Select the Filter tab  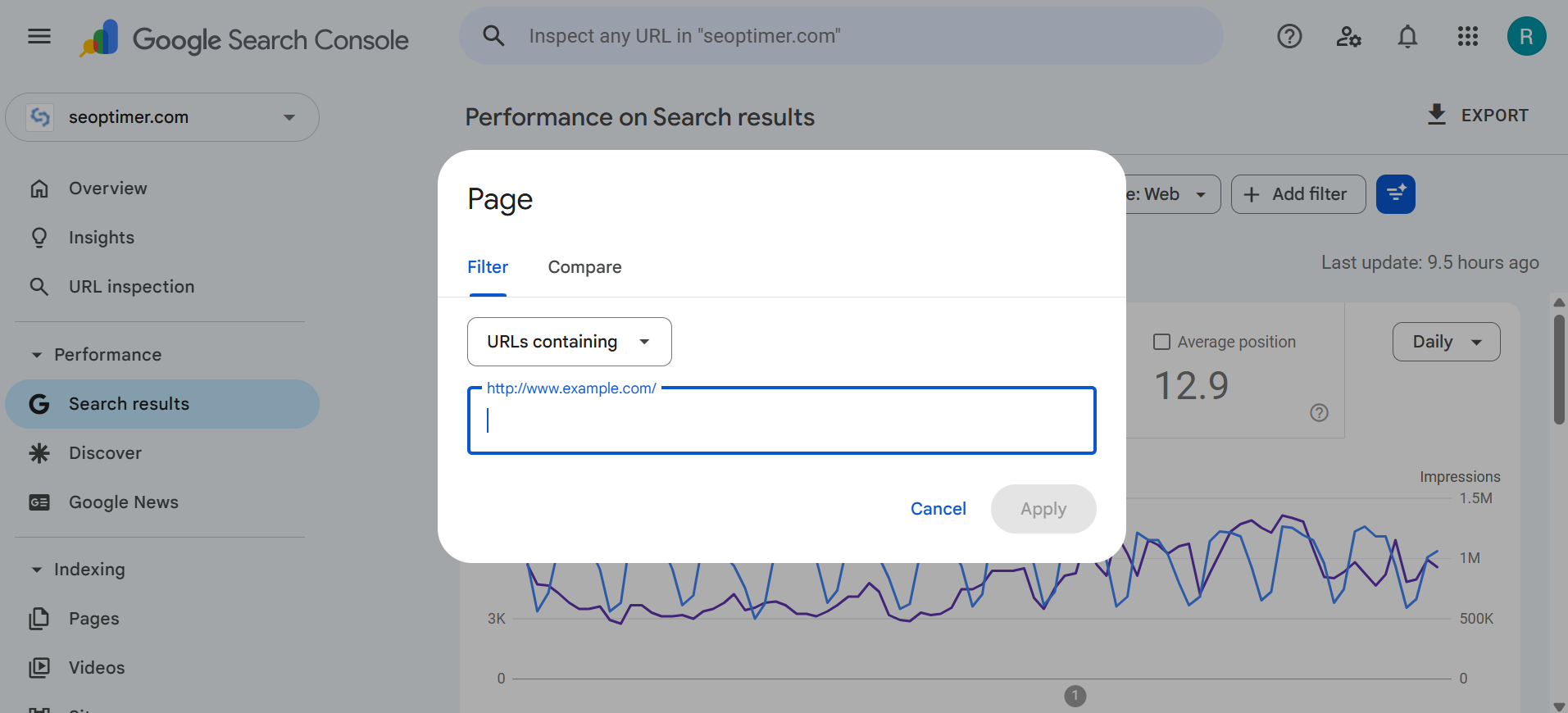[x=488, y=267]
